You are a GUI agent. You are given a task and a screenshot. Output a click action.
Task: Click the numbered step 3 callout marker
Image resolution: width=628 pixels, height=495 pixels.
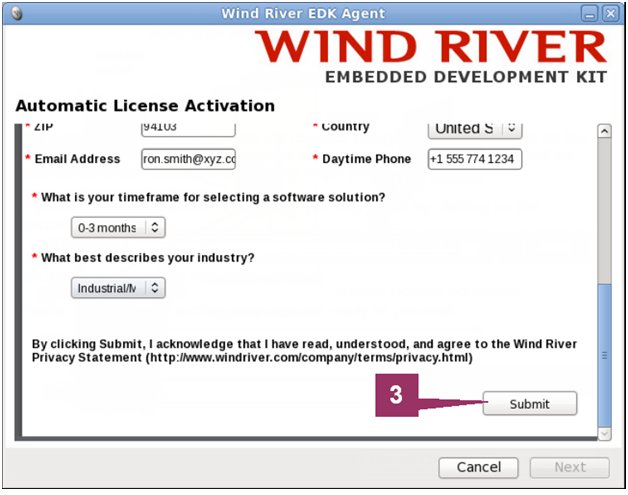(x=396, y=395)
